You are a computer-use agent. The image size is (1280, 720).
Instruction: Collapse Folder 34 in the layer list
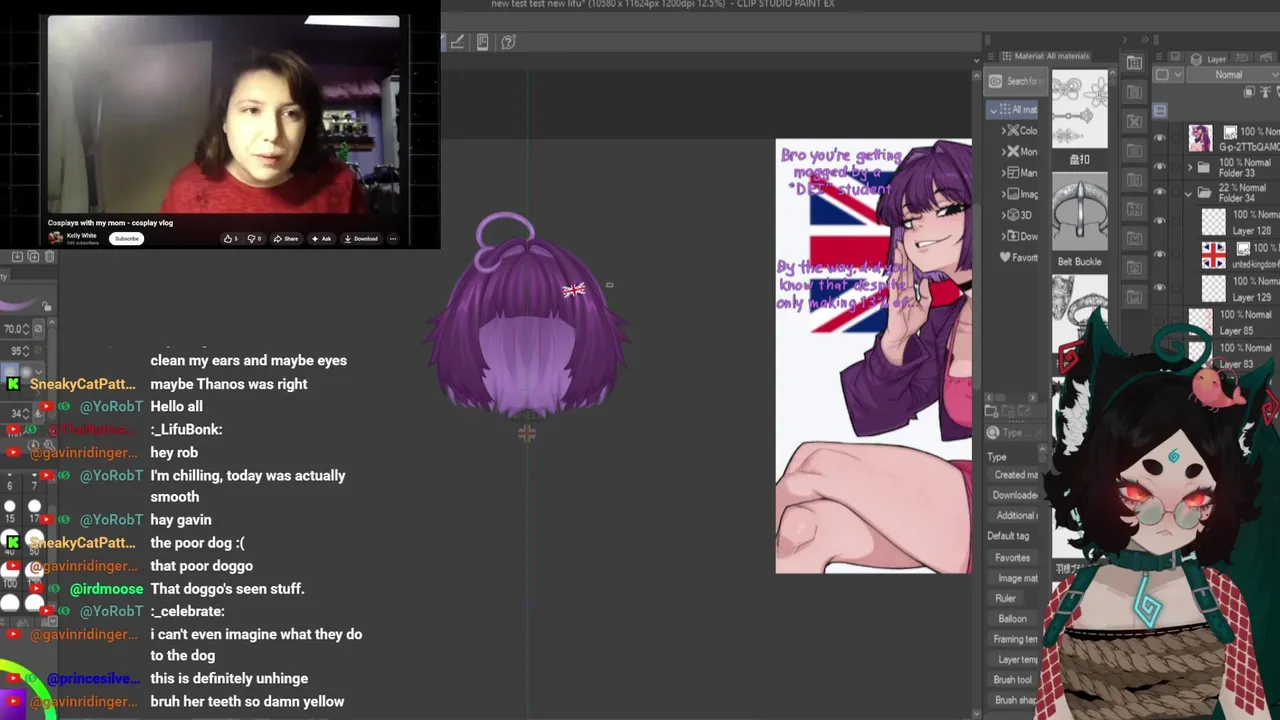coord(1189,193)
